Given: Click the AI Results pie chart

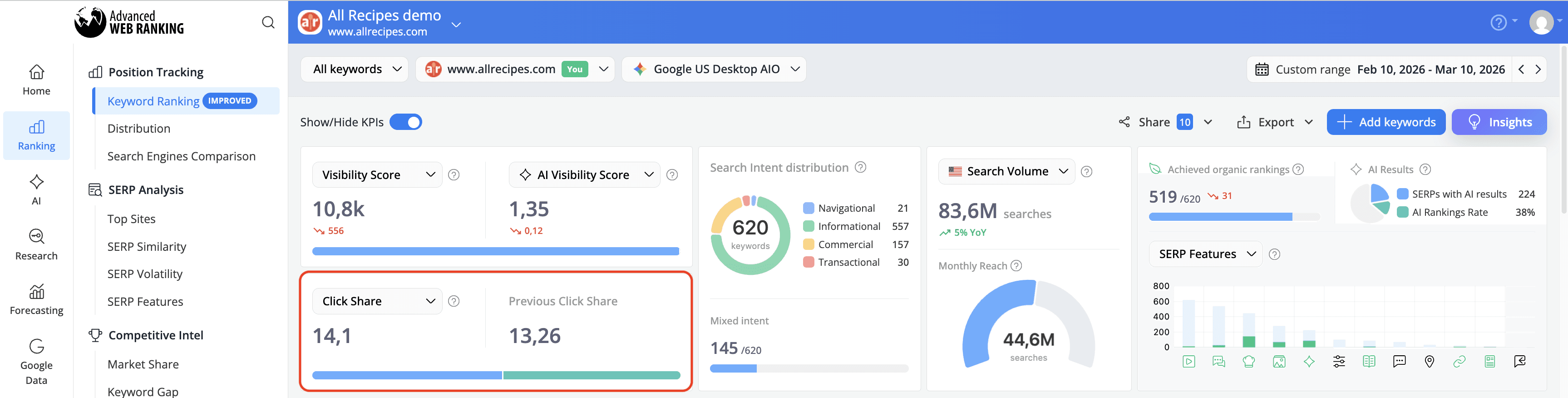Looking at the screenshot, I should [1370, 203].
